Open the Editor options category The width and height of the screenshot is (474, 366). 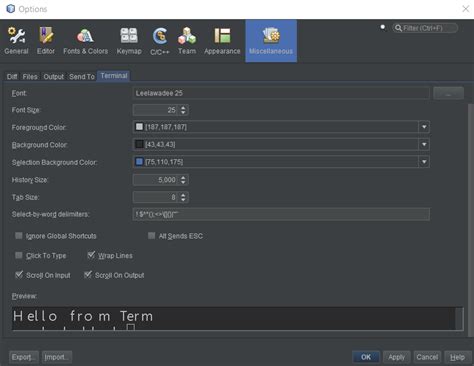tap(46, 41)
